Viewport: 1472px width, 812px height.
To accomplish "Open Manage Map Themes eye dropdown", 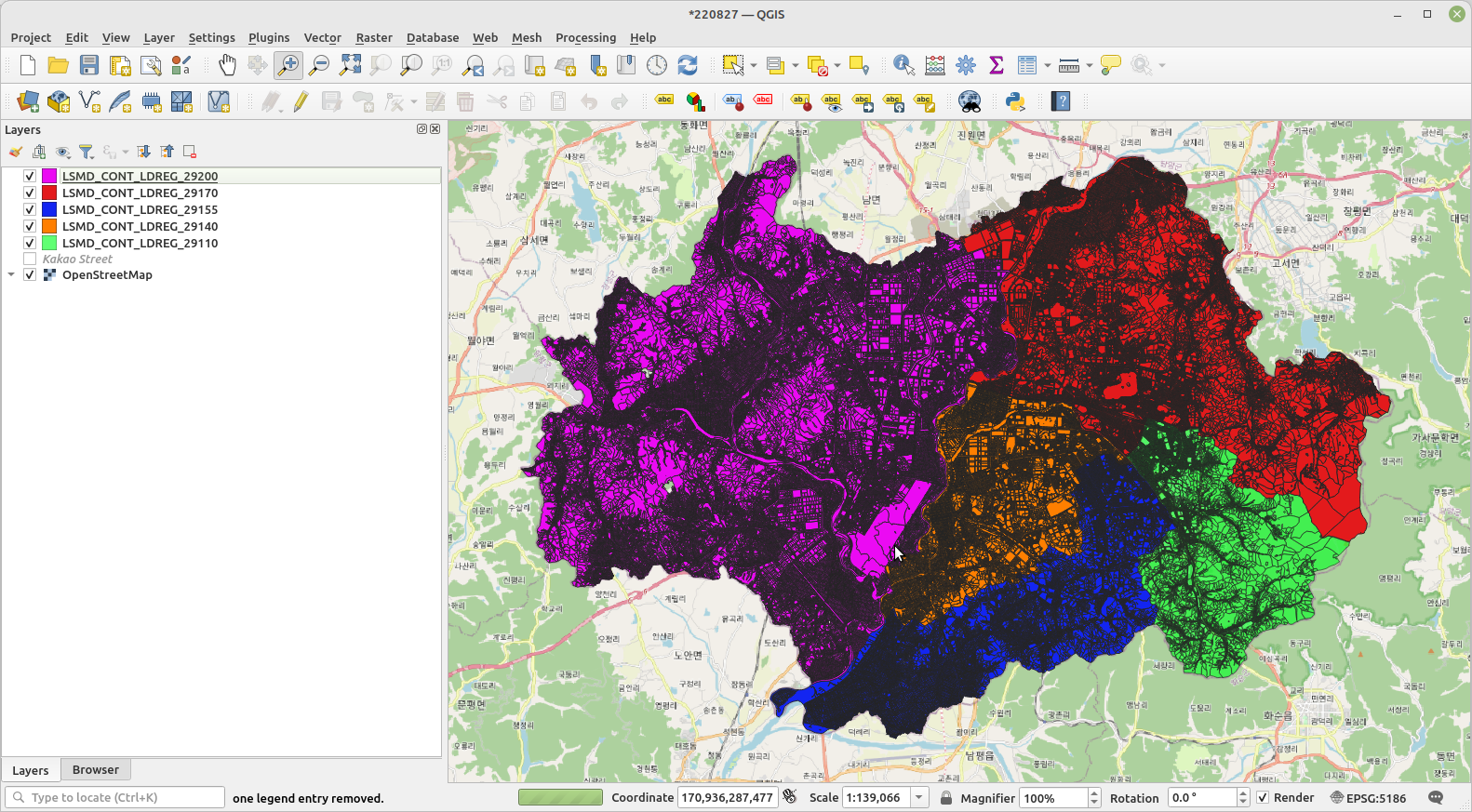I will 63,152.
